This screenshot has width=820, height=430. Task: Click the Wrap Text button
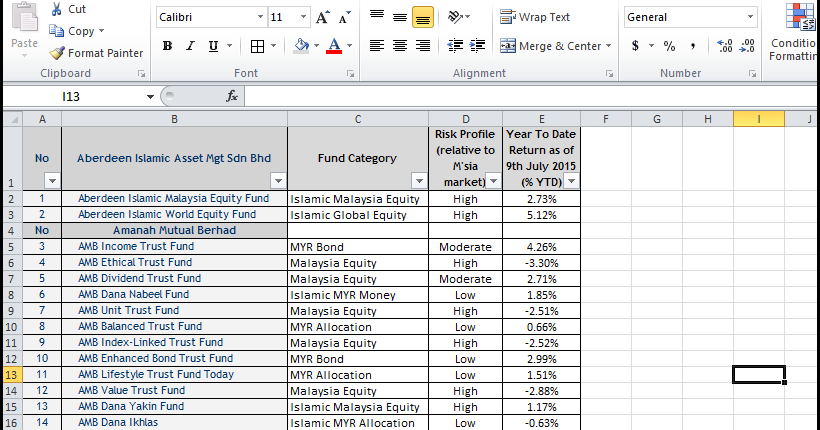(534, 17)
